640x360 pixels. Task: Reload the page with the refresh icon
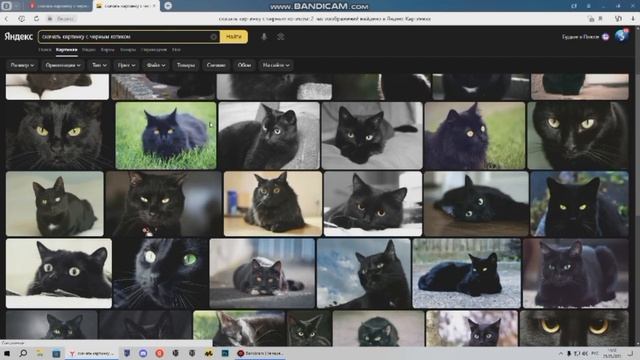pos(36,19)
